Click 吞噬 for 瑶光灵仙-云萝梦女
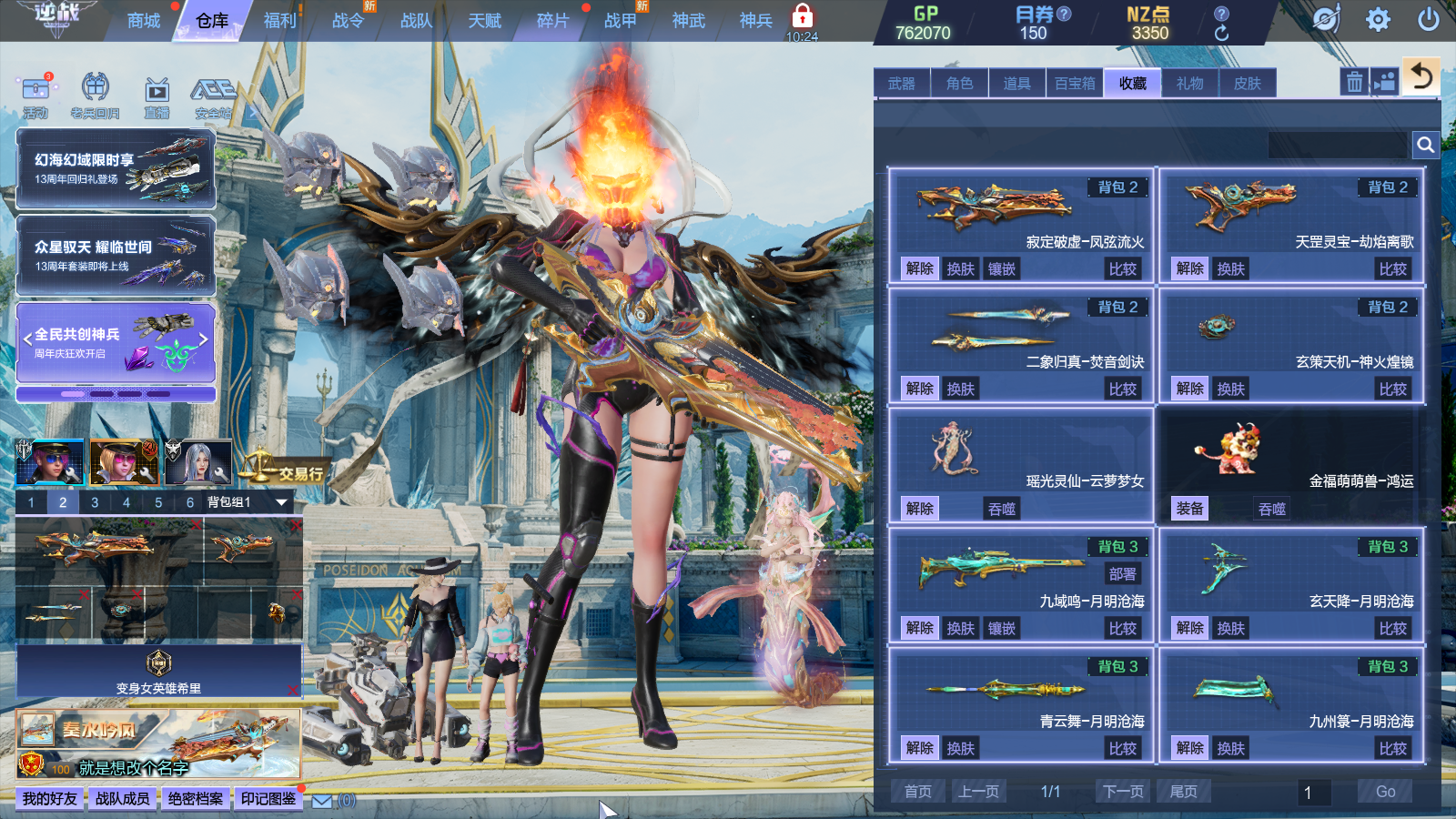 (x=1002, y=509)
